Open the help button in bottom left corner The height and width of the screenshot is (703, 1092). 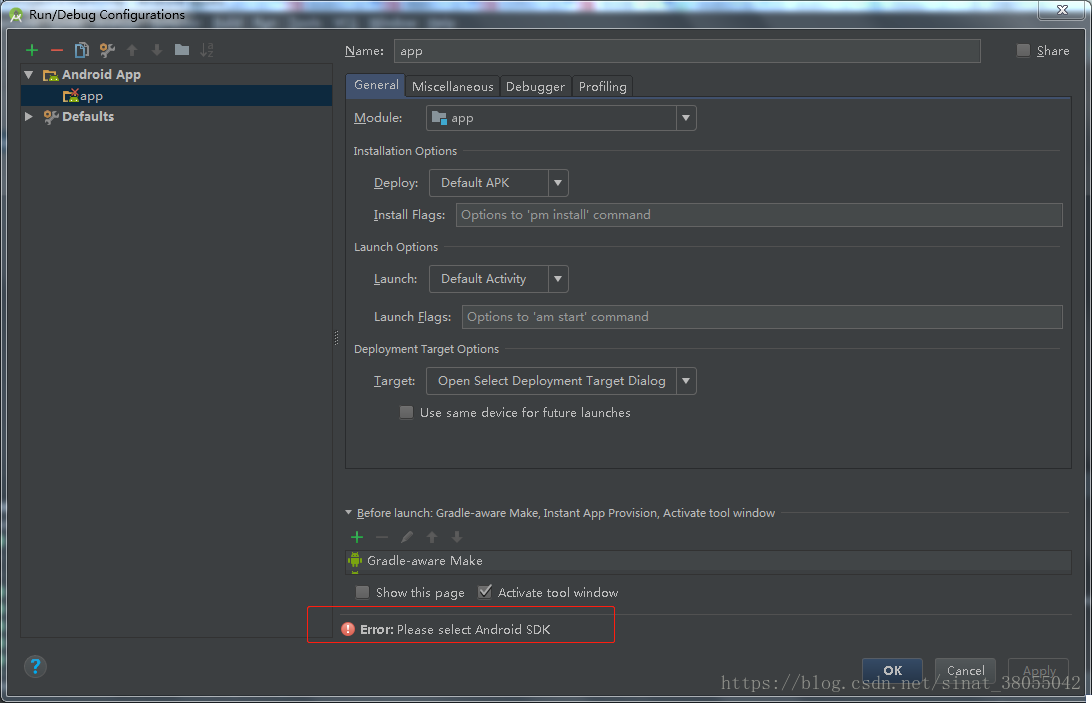pos(35,666)
